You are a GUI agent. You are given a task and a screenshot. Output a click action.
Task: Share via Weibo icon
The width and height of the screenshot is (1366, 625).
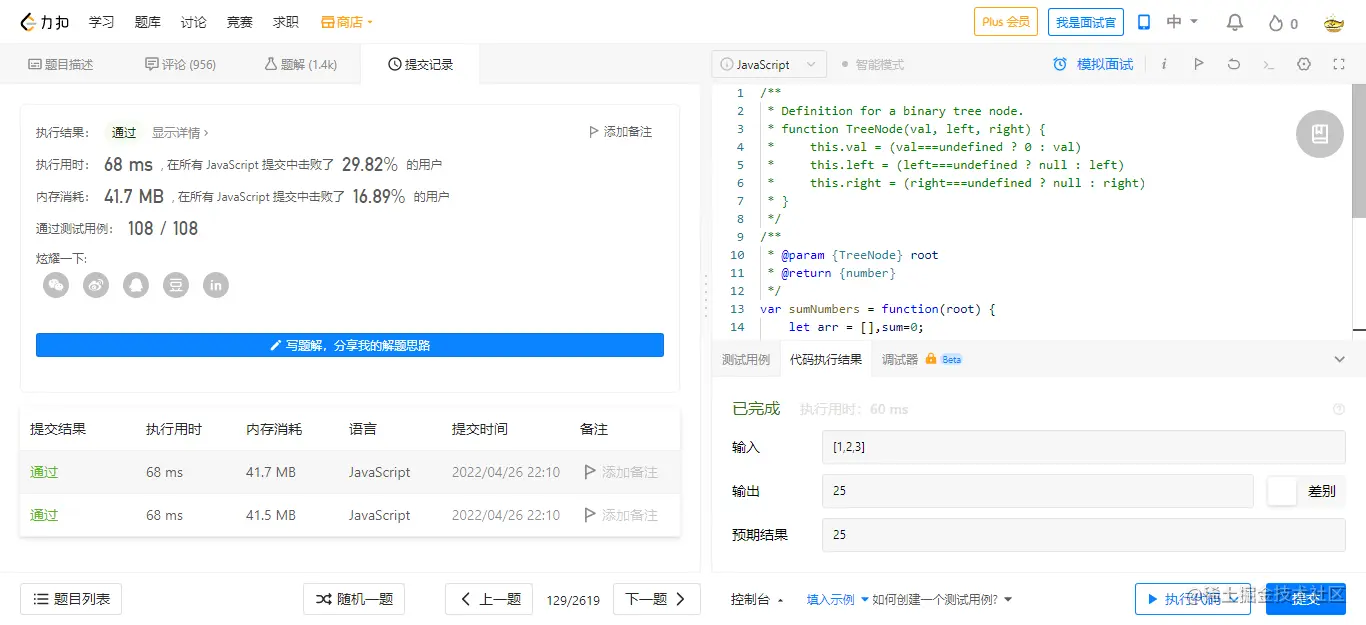tap(96, 285)
